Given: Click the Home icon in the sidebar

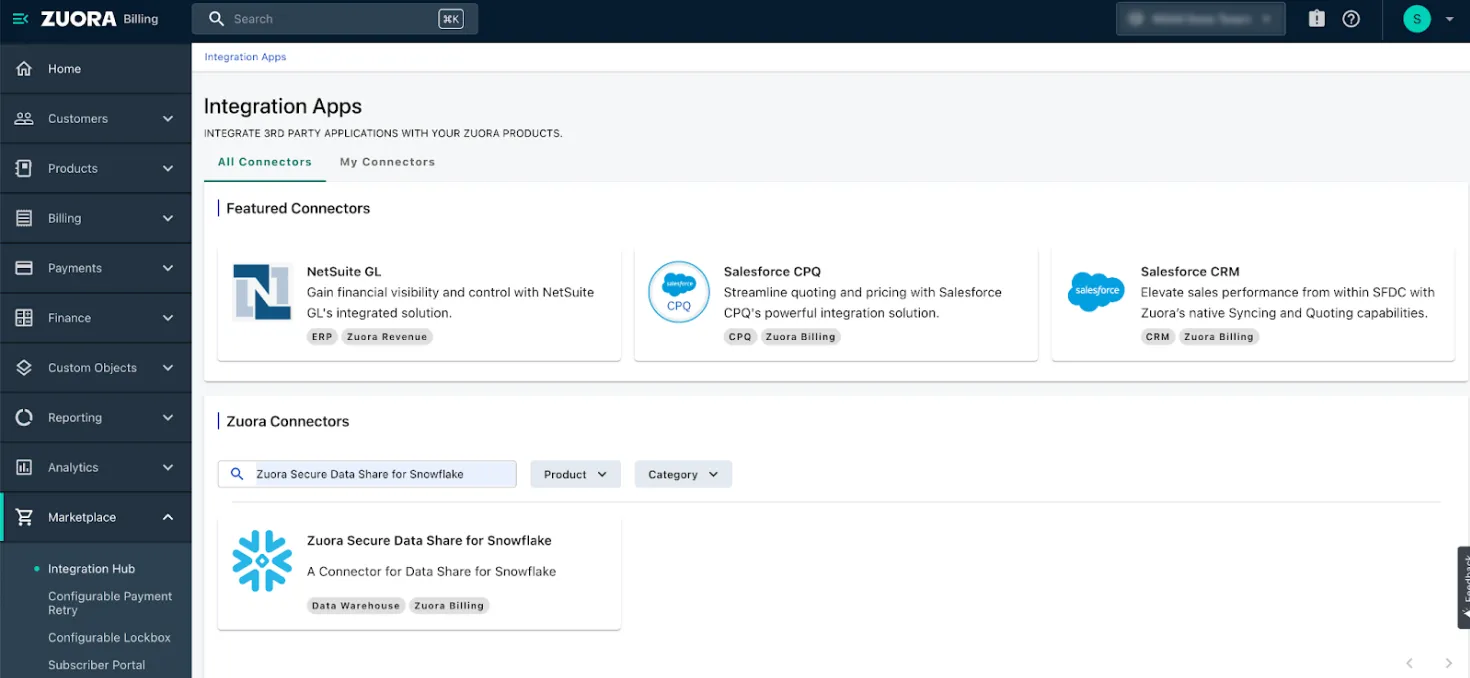Looking at the screenshot, I should pos(24,69).
